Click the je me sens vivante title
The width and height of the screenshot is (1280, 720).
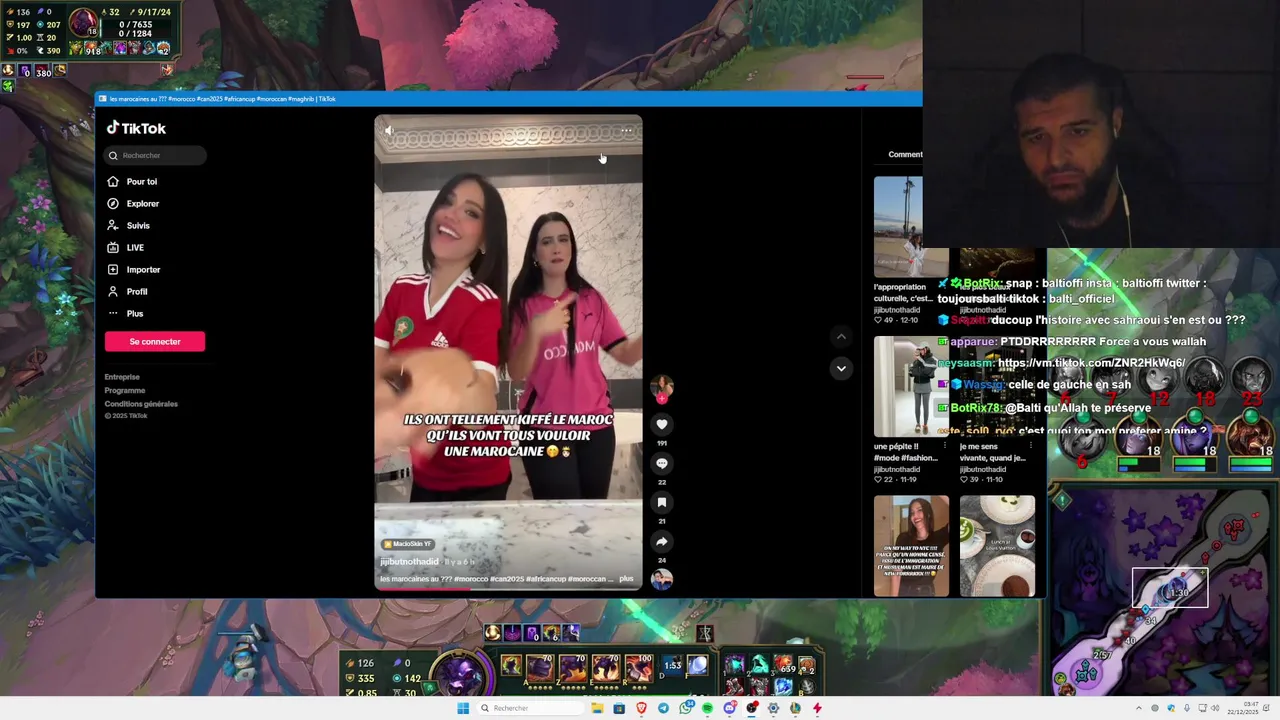click(992, 452)
